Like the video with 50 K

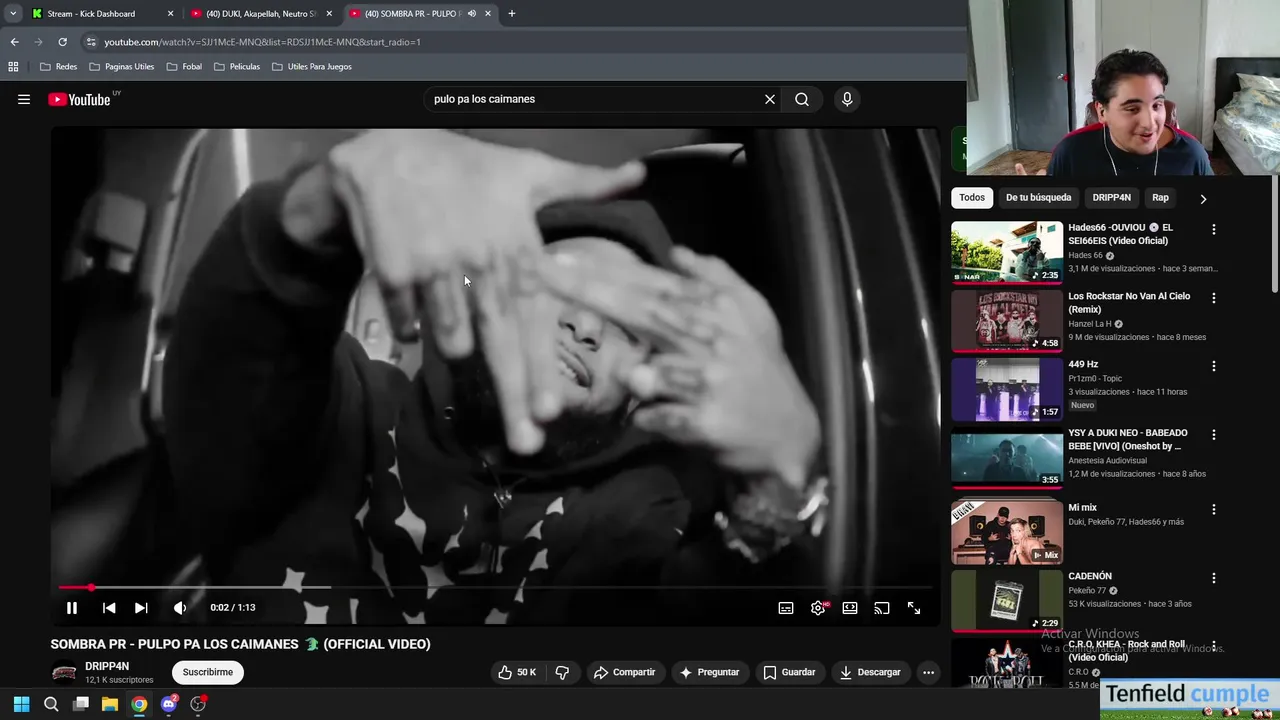pyautogui.click(x=517, y=672)
